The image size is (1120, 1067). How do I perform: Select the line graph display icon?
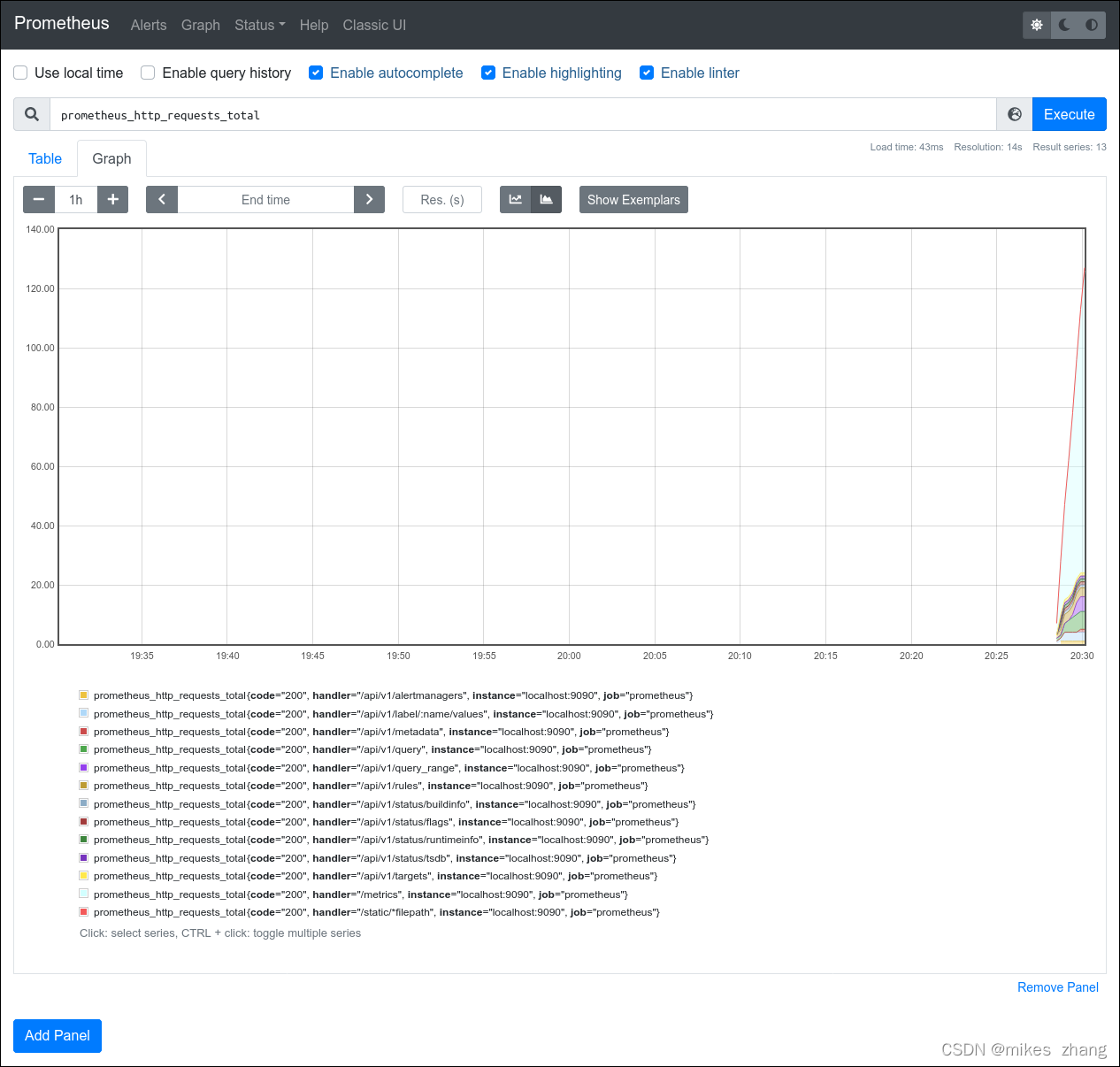click(515, 199)
